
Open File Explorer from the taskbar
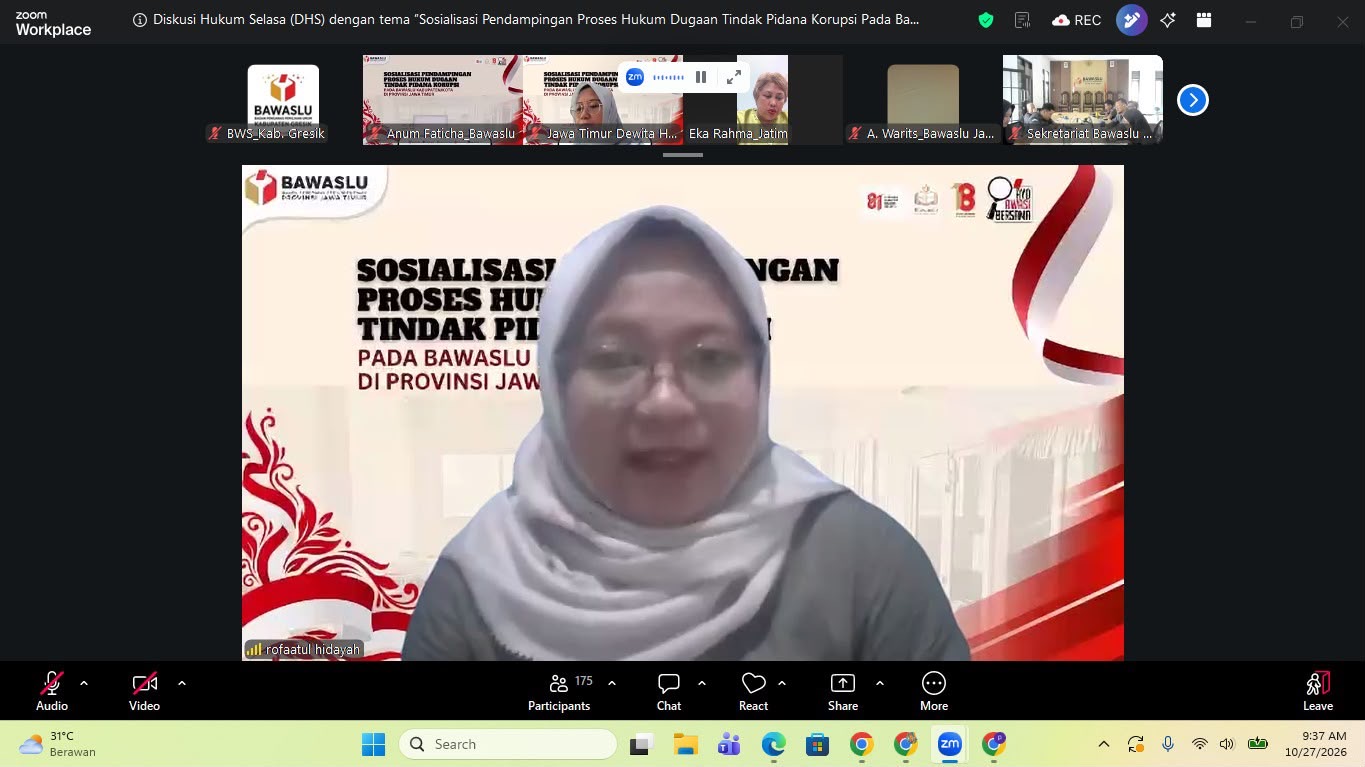[685, 744]
